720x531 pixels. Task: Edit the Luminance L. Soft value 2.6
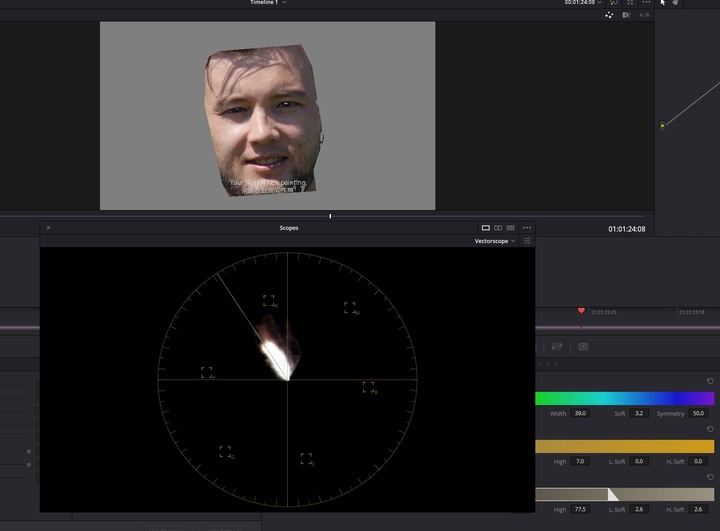click(x=639, y=509)
